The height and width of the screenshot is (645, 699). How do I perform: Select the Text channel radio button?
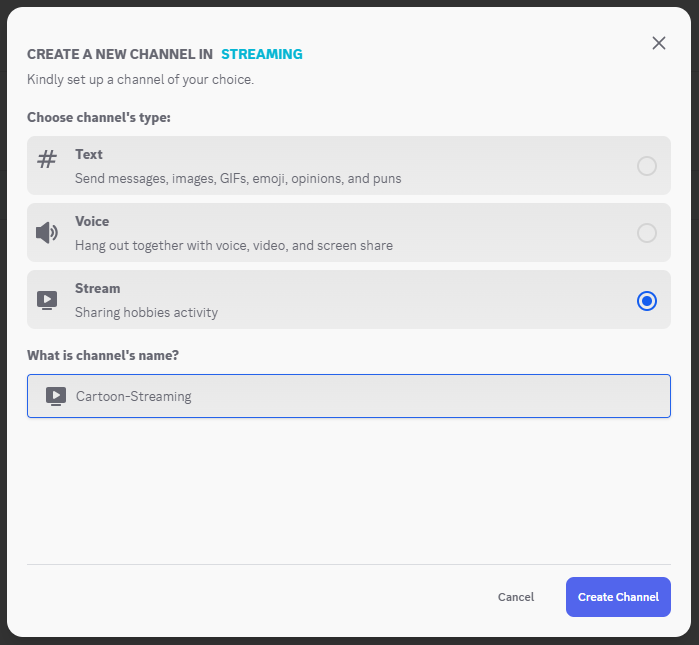pos(647,166)
